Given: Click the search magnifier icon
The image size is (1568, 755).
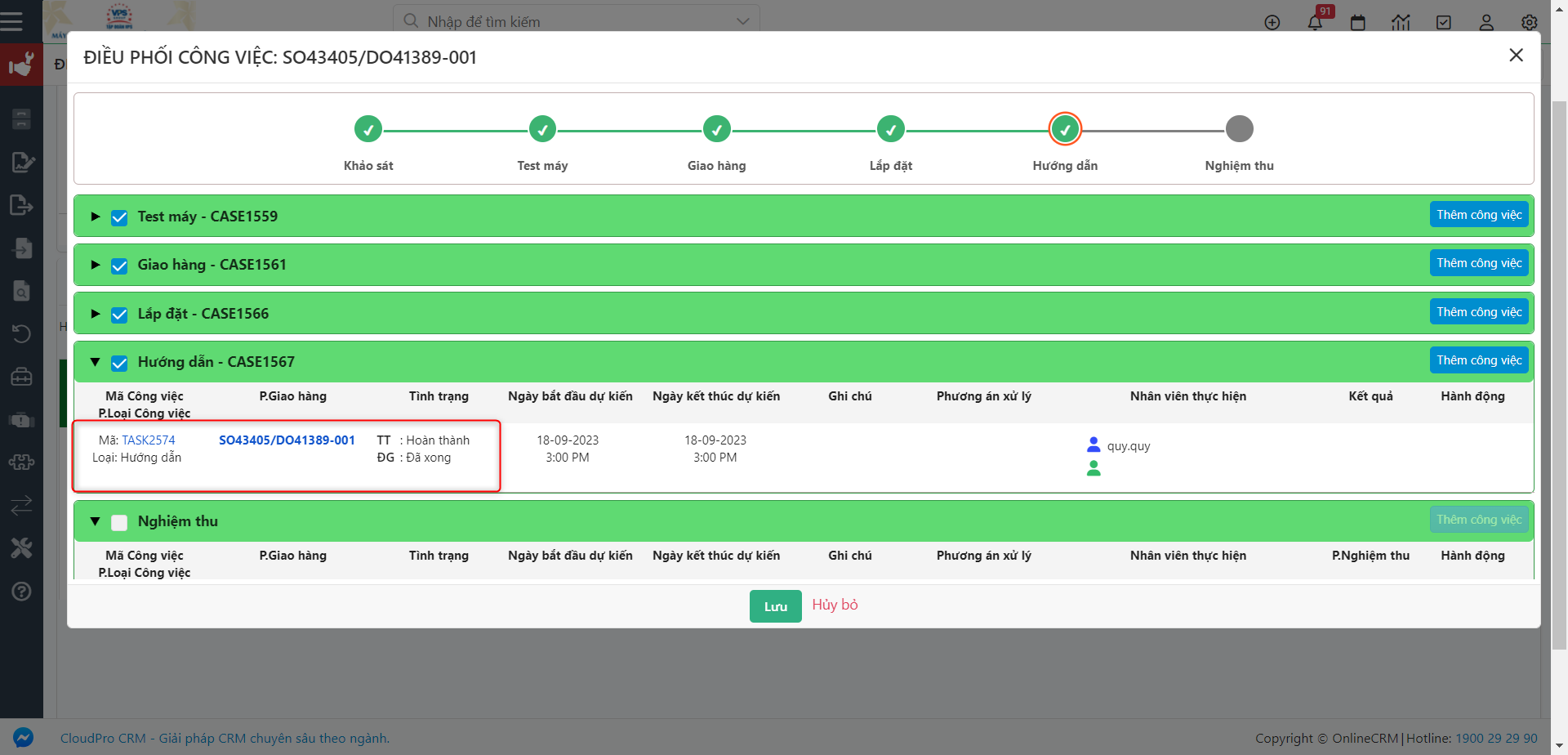Looking at the screenshot, I should pyautogui.click(x=411, y=20).
